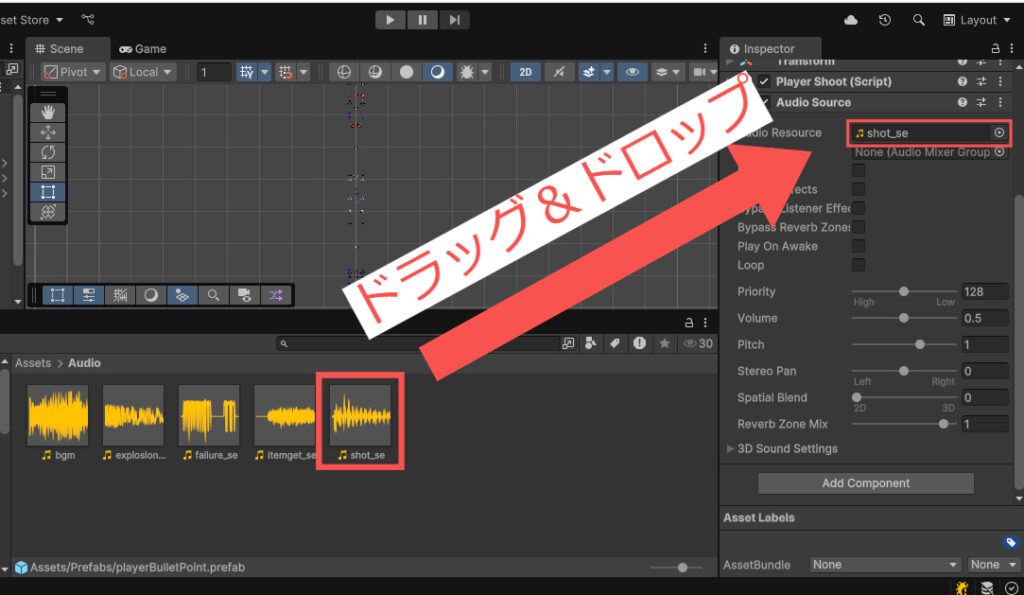Viewport: 1024px width, 595px height.
Task: Open the AssetBundle variant None dropdown
Action: pos(993,564)
